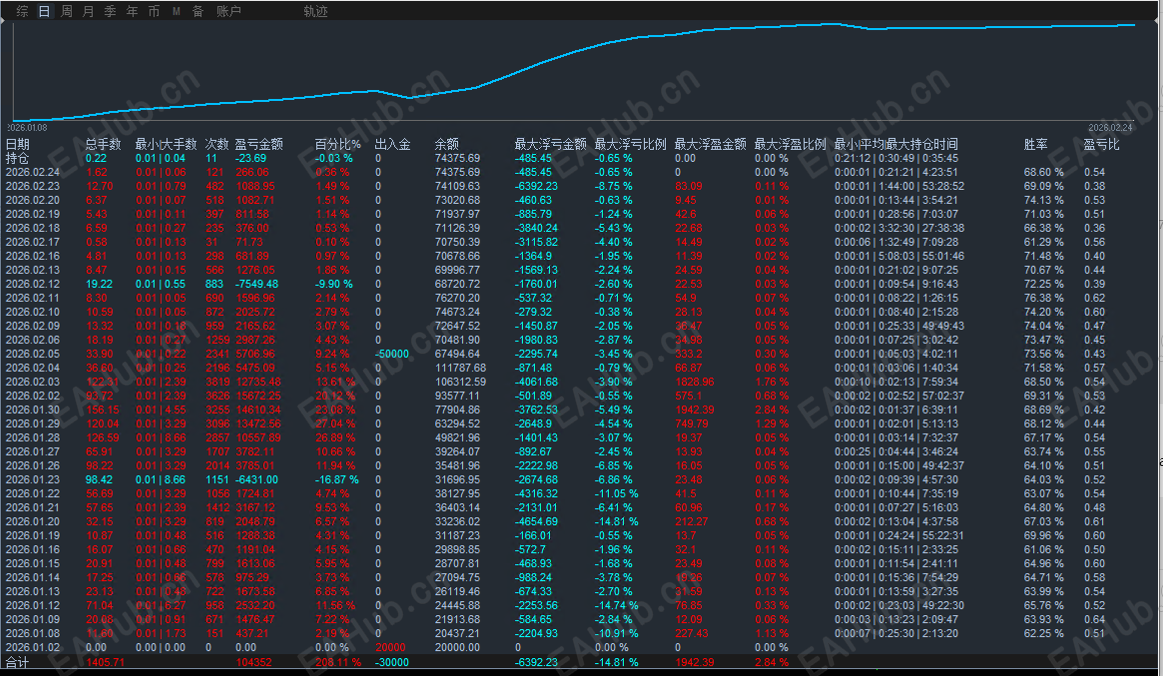Sort by 胜率 column header
1163x676 pixels.
point(1035,144)
